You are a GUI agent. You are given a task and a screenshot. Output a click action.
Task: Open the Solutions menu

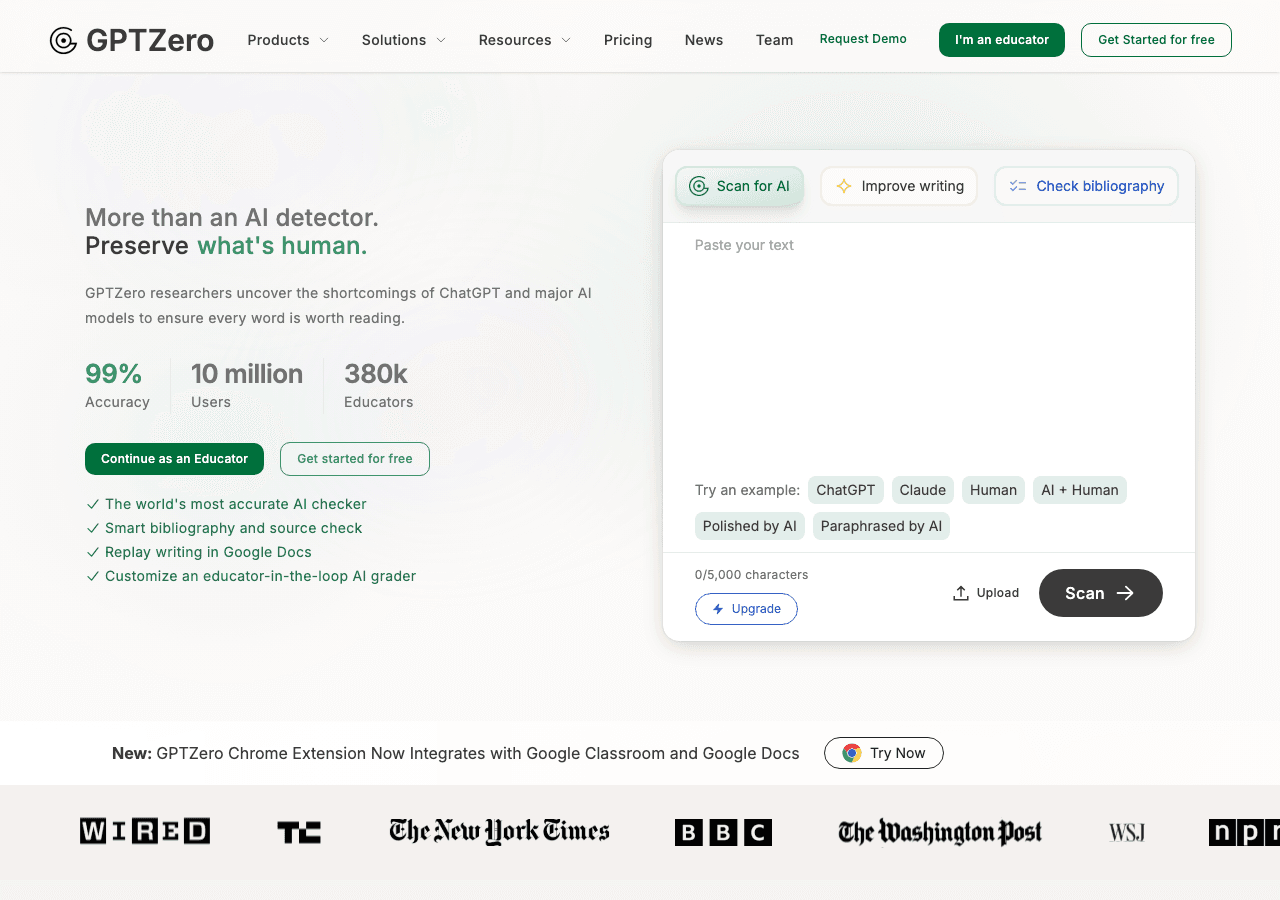coord(402,40)
